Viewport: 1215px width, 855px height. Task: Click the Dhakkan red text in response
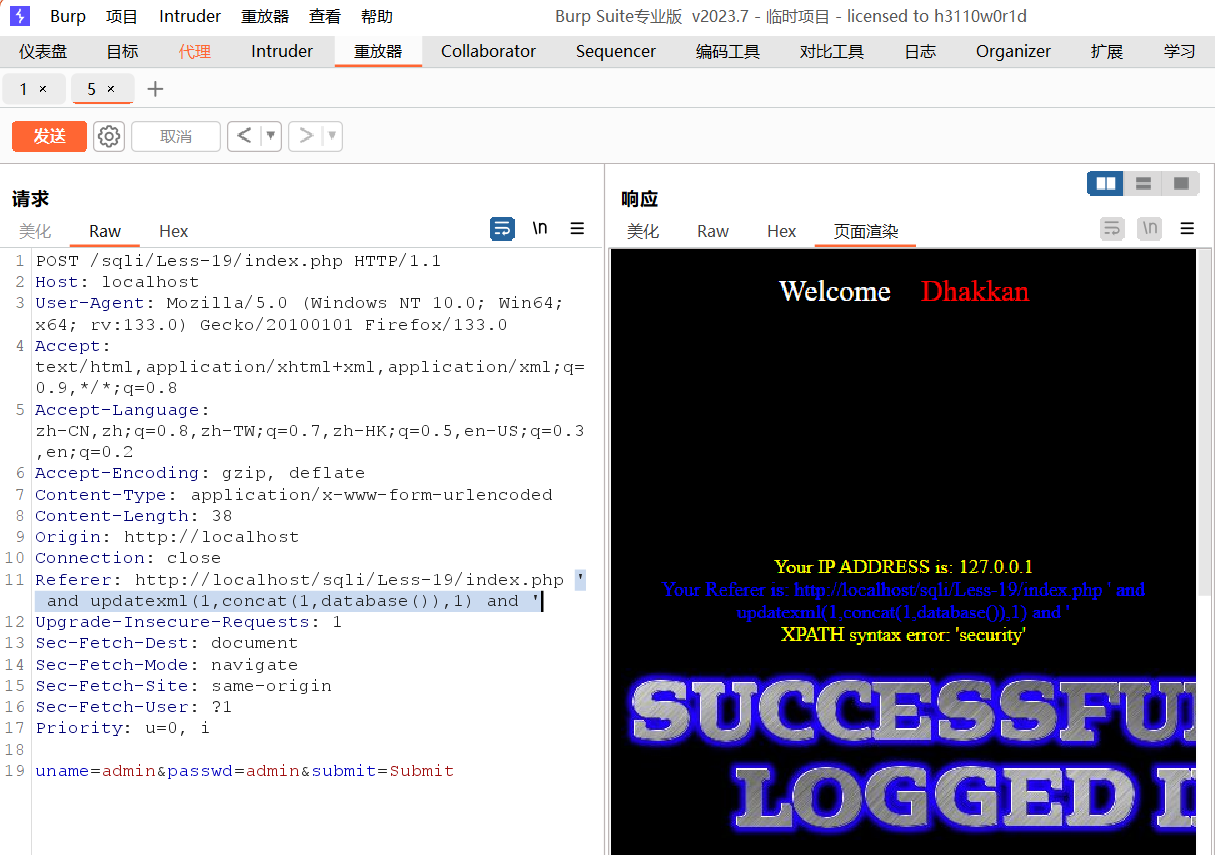point(975,291)
